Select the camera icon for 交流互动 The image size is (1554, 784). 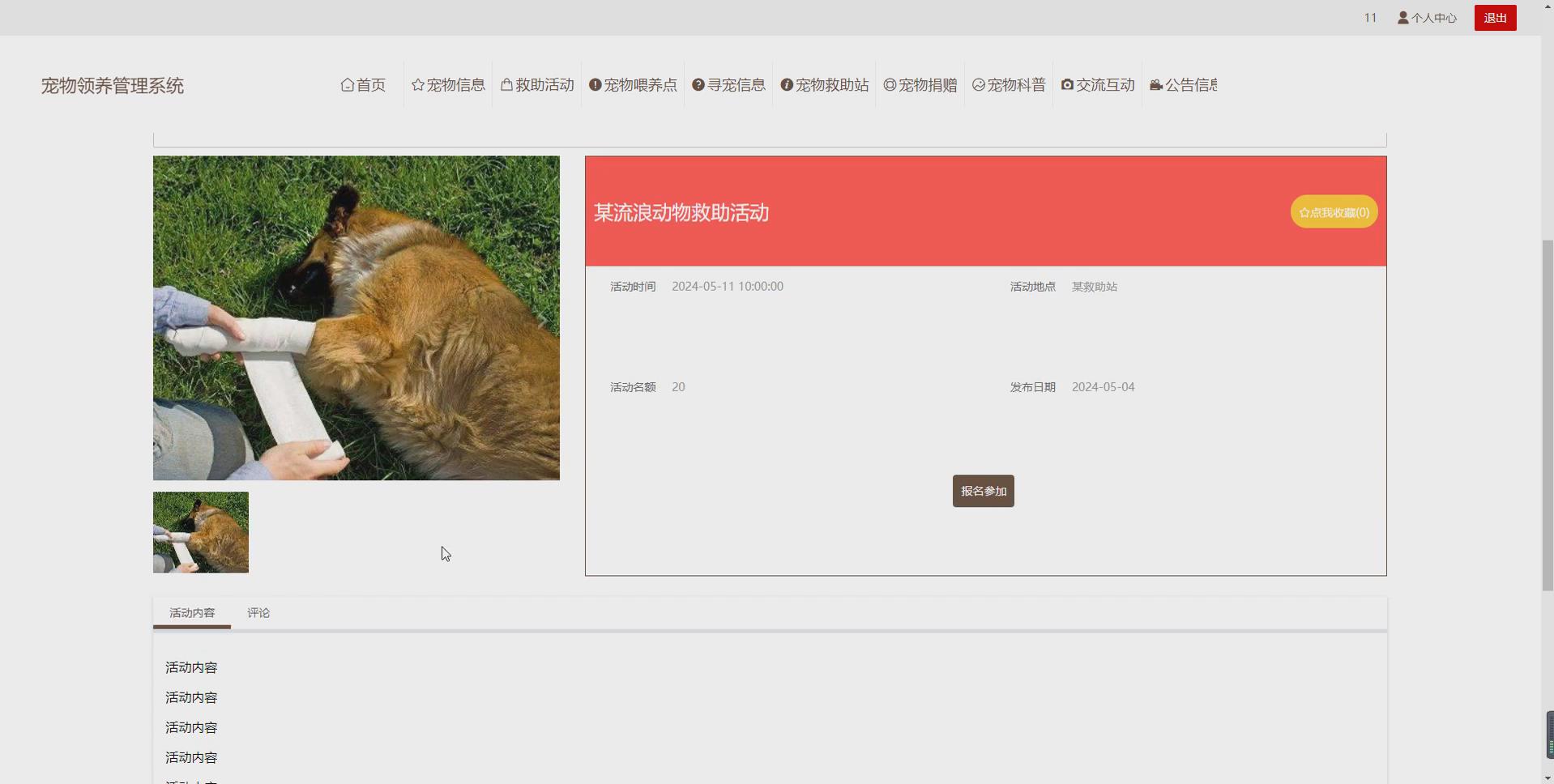point(1067,84)
